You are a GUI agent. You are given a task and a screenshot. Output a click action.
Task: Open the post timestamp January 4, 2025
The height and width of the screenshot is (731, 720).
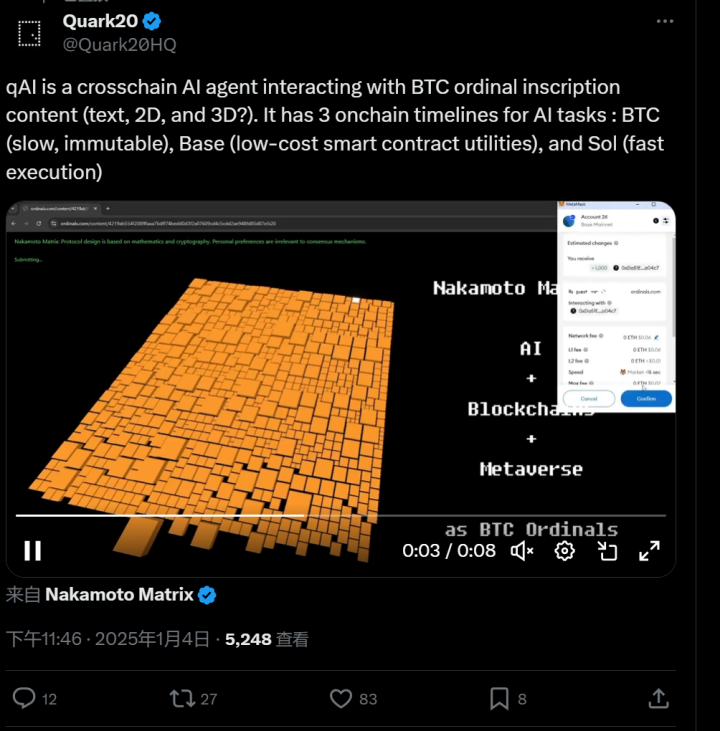click(x=108, y=639)
